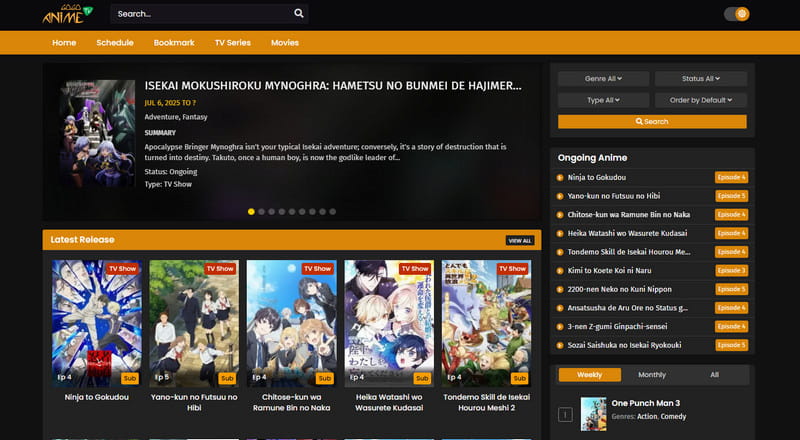Click the Comedy genre link
The height and width of the screenshot is (440, 800).
click(x=673, y=417)
